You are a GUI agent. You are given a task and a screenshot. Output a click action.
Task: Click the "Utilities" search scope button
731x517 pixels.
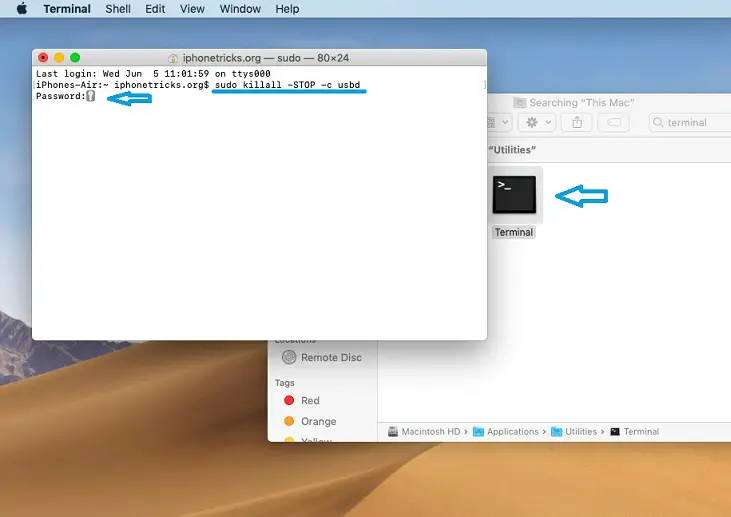[511, 149]
